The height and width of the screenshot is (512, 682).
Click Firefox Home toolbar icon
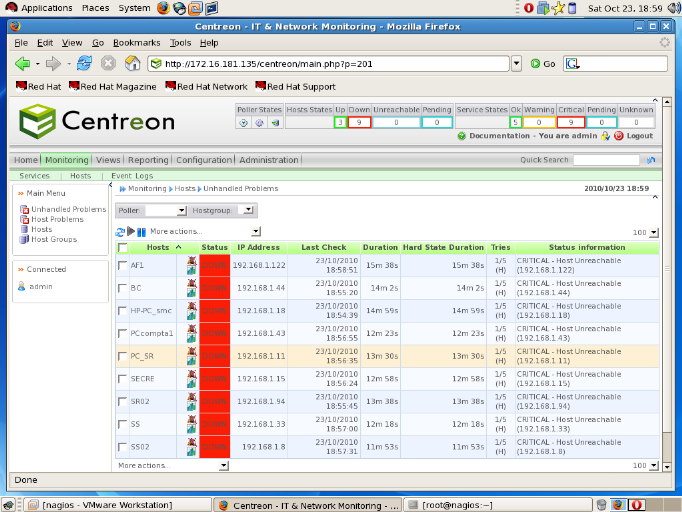pos(132,63)
